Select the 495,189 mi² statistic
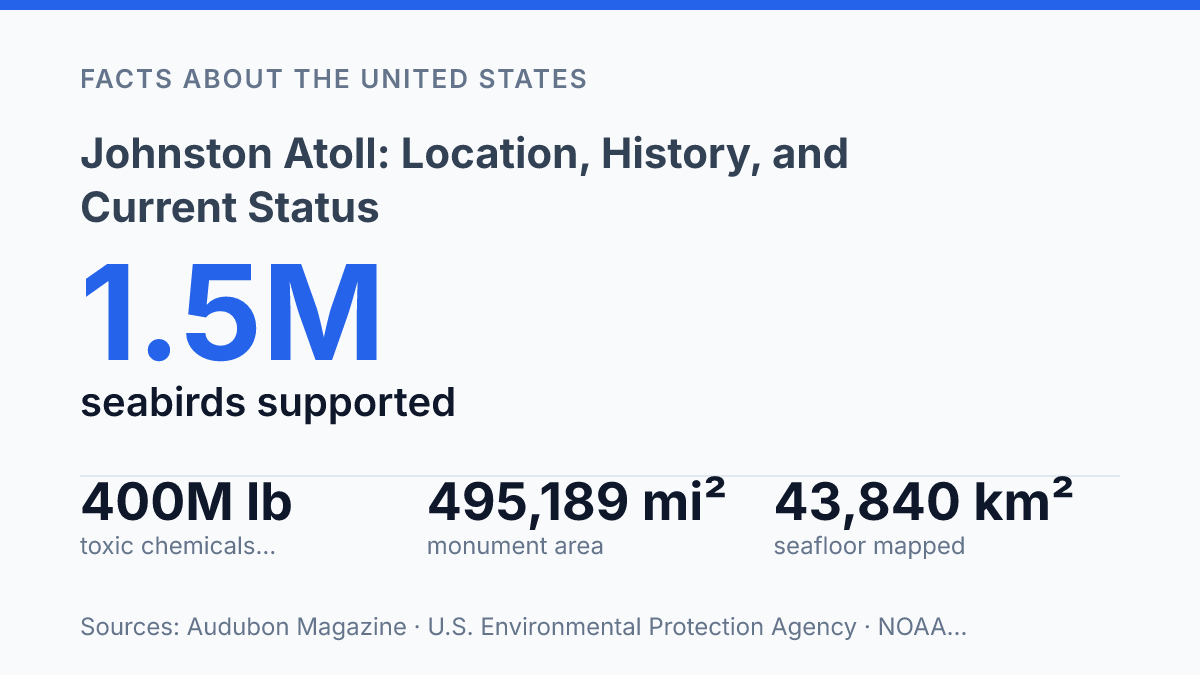 pos(576,502)
